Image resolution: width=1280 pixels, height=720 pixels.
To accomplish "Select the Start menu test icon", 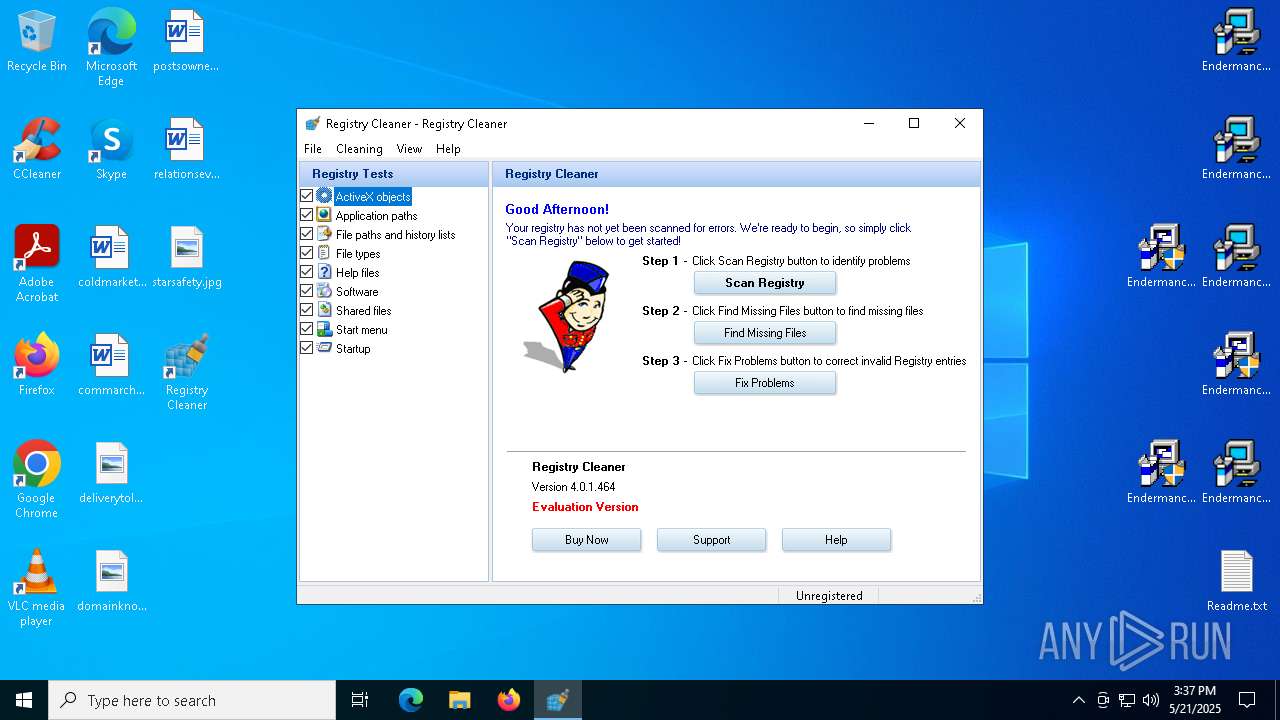I will pos(324,329).
